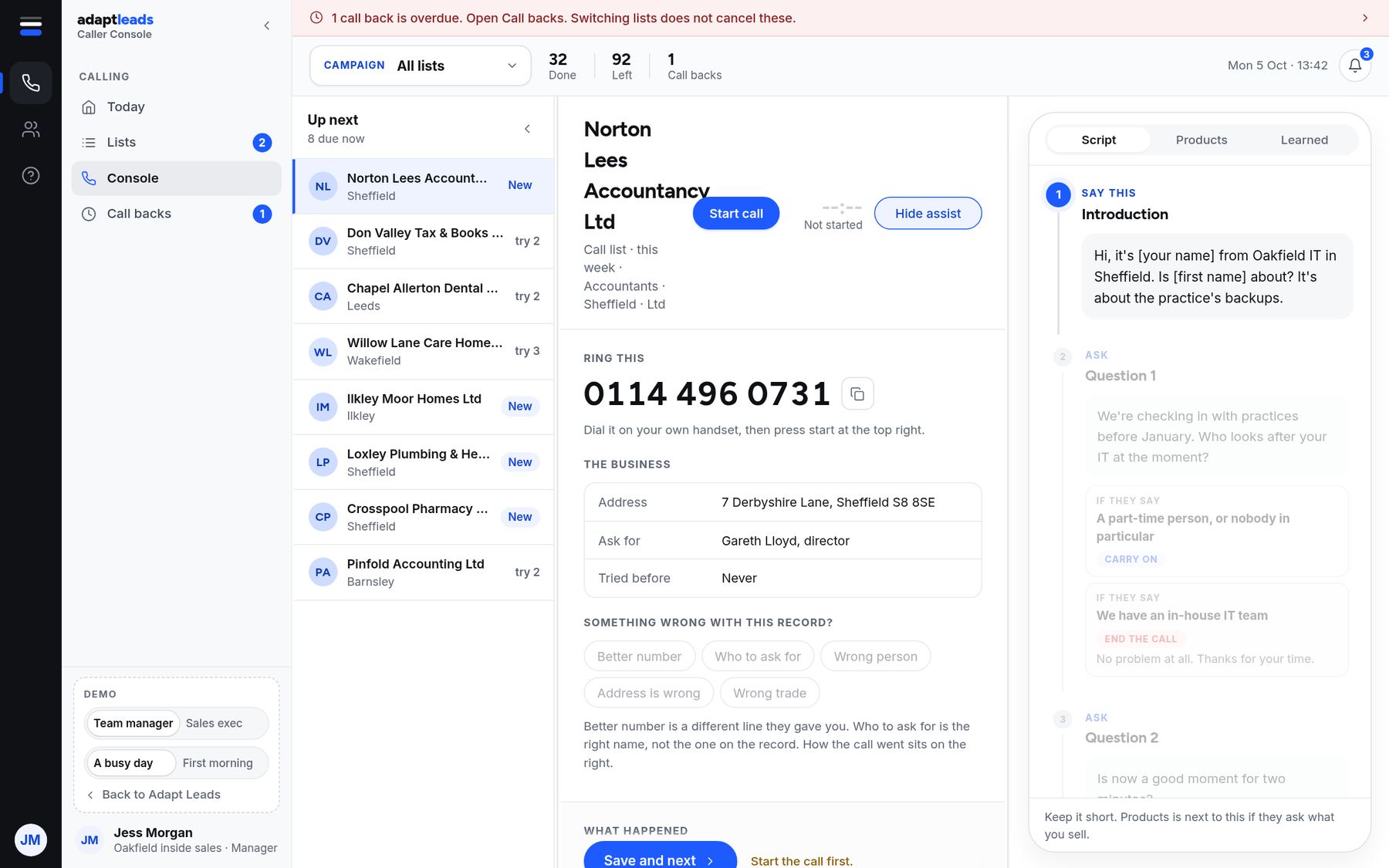Viewport: 1389px width, 868px height.
Task: Collapse the sidebar with the chevron by the adaptleads logo
Action: click(x=267, y=25)
